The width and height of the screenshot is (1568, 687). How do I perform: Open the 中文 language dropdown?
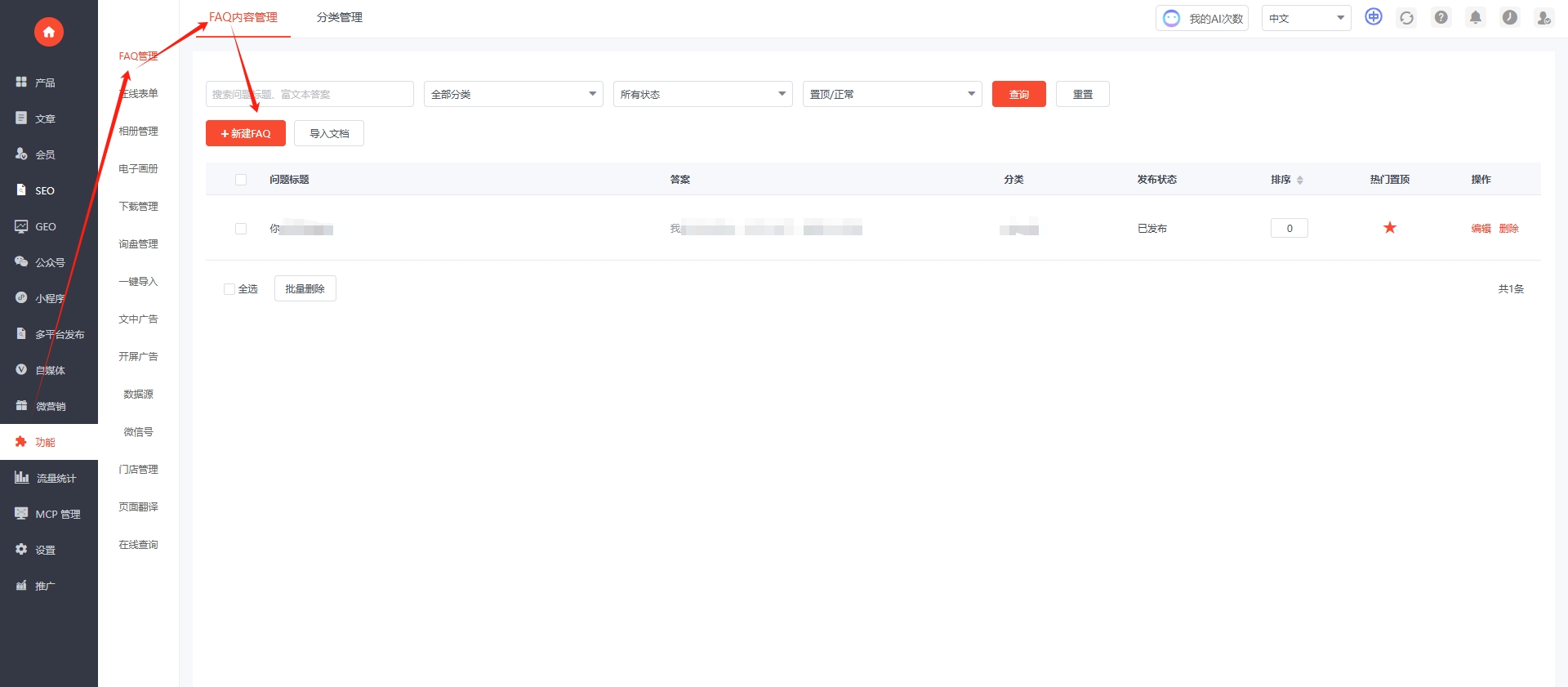1307,18
